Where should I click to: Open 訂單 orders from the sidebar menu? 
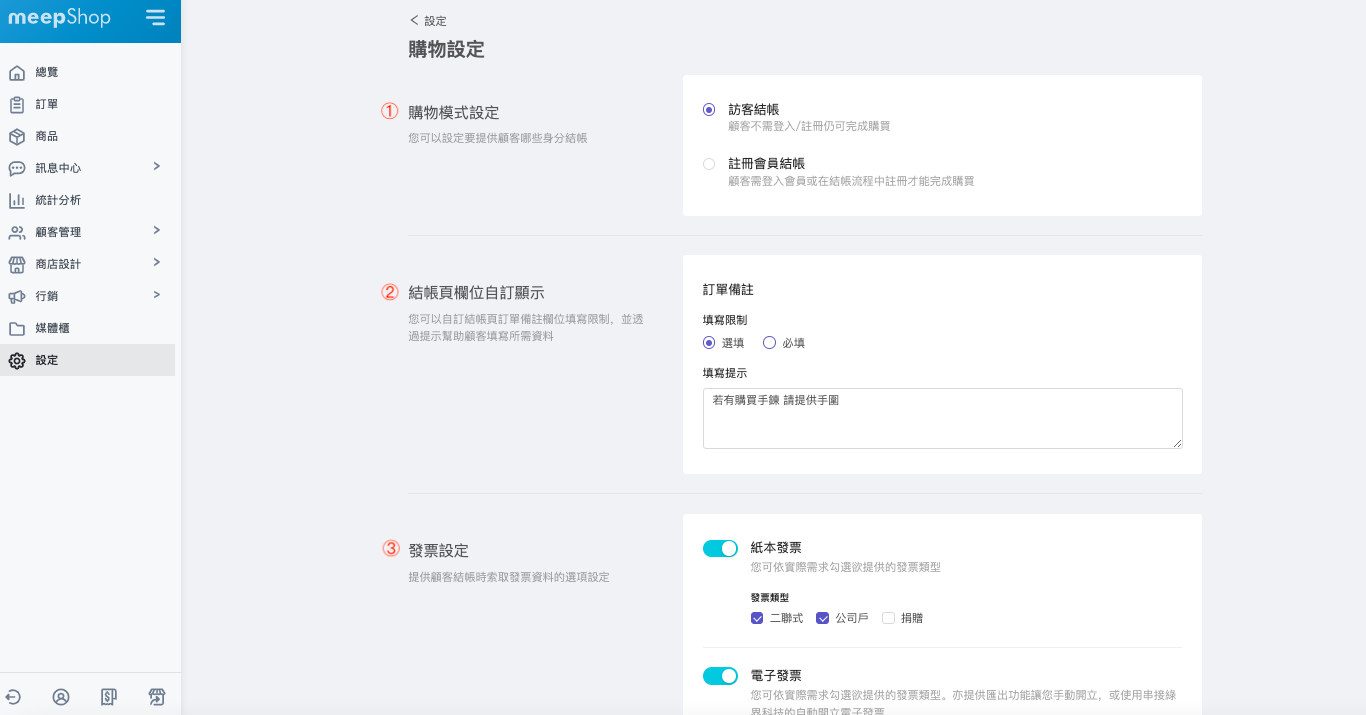coord(46,104)
